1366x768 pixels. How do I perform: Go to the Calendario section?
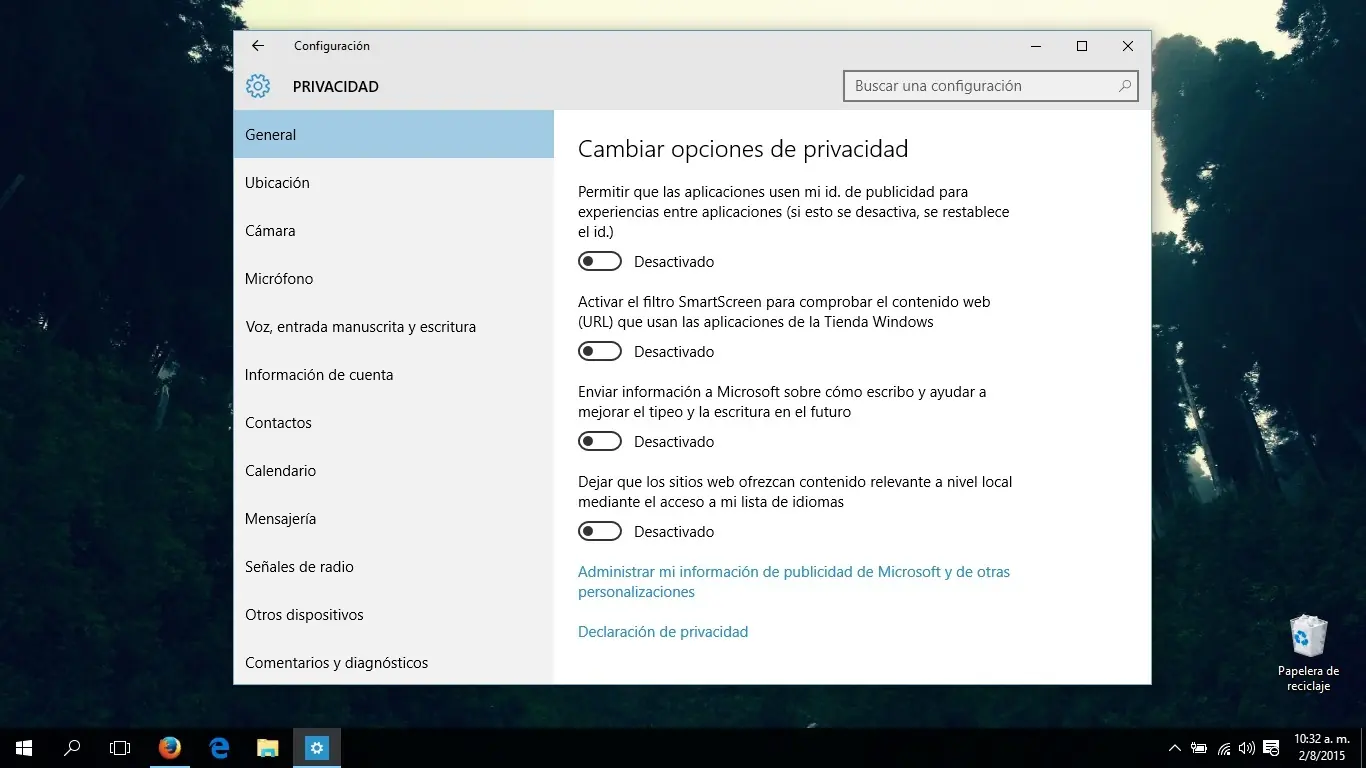[393, 470]
